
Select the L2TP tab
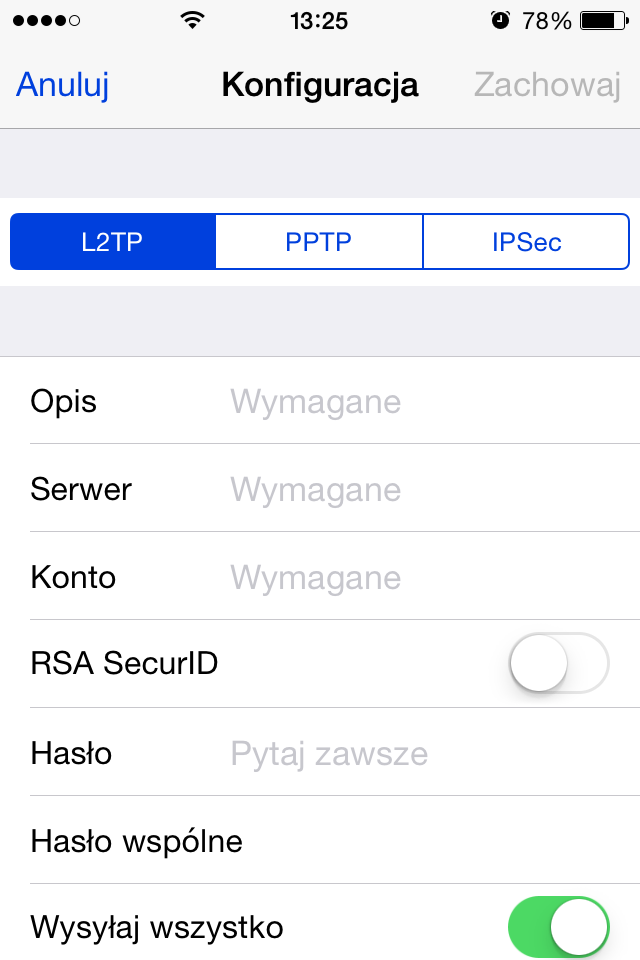[113, 241]
